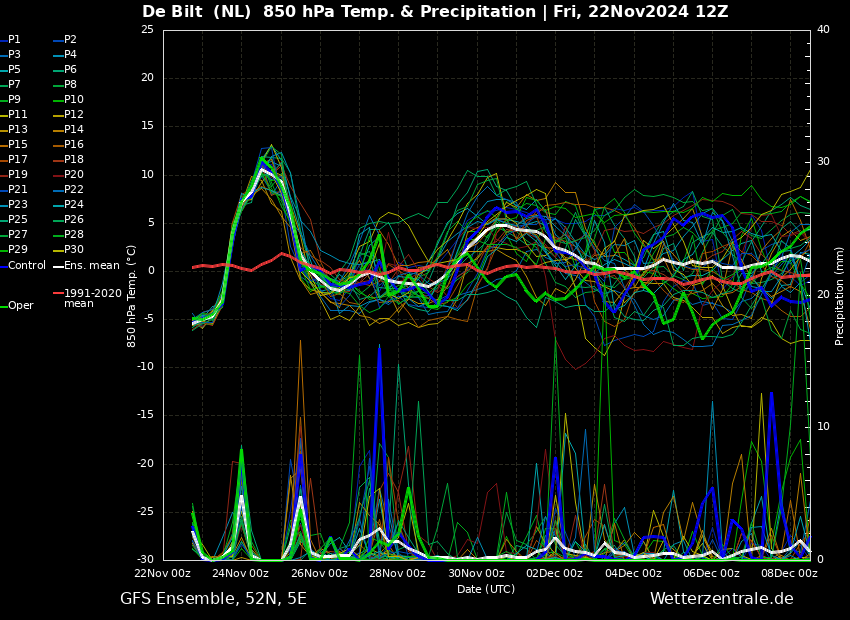850x620 pixels.
Task: Click the GFS Ensemble, 52N, 5E caption
Action: [x=213, y=599]
